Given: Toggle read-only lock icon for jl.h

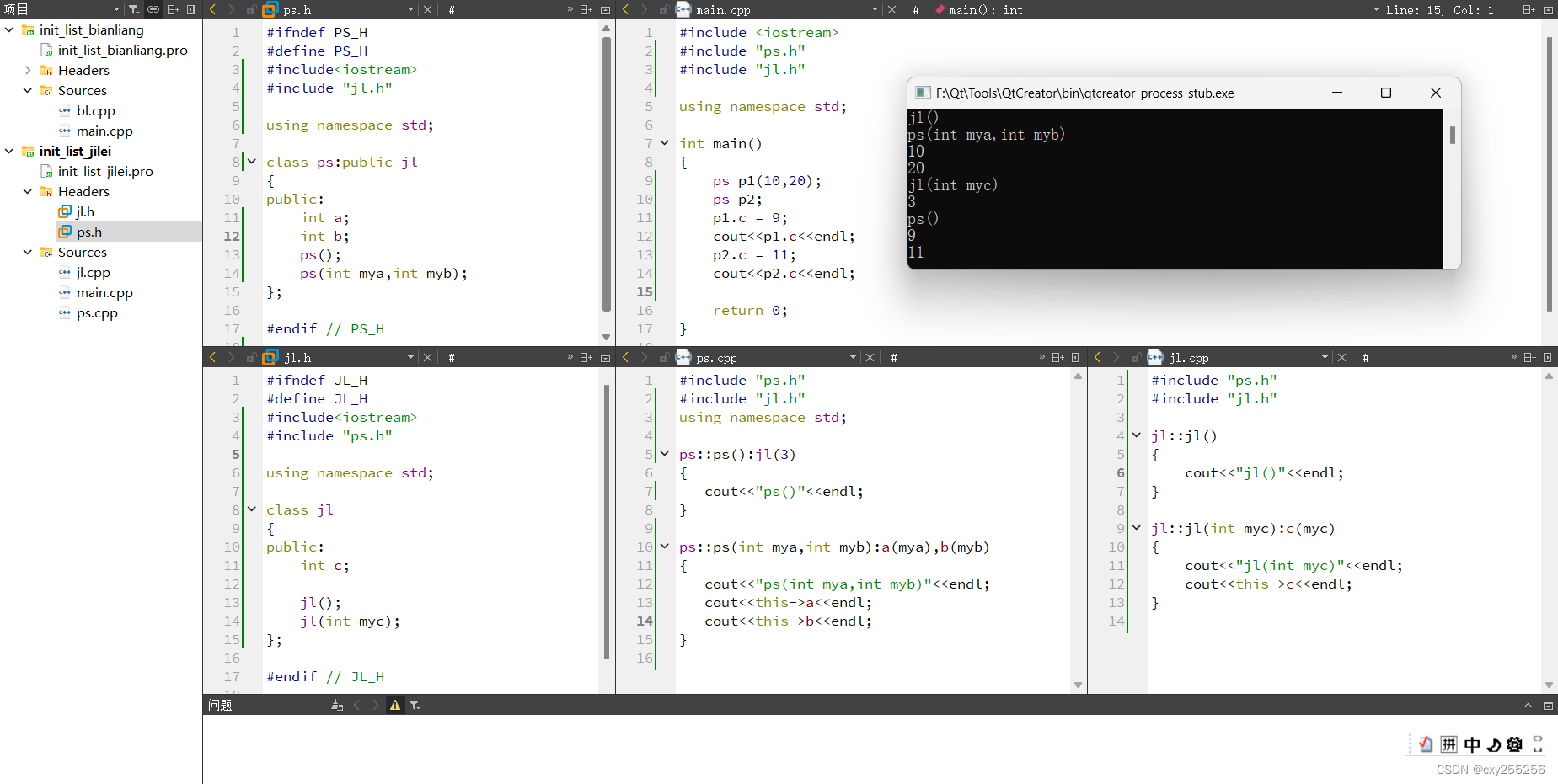Looking at the screenshot, I should point(251,357).
